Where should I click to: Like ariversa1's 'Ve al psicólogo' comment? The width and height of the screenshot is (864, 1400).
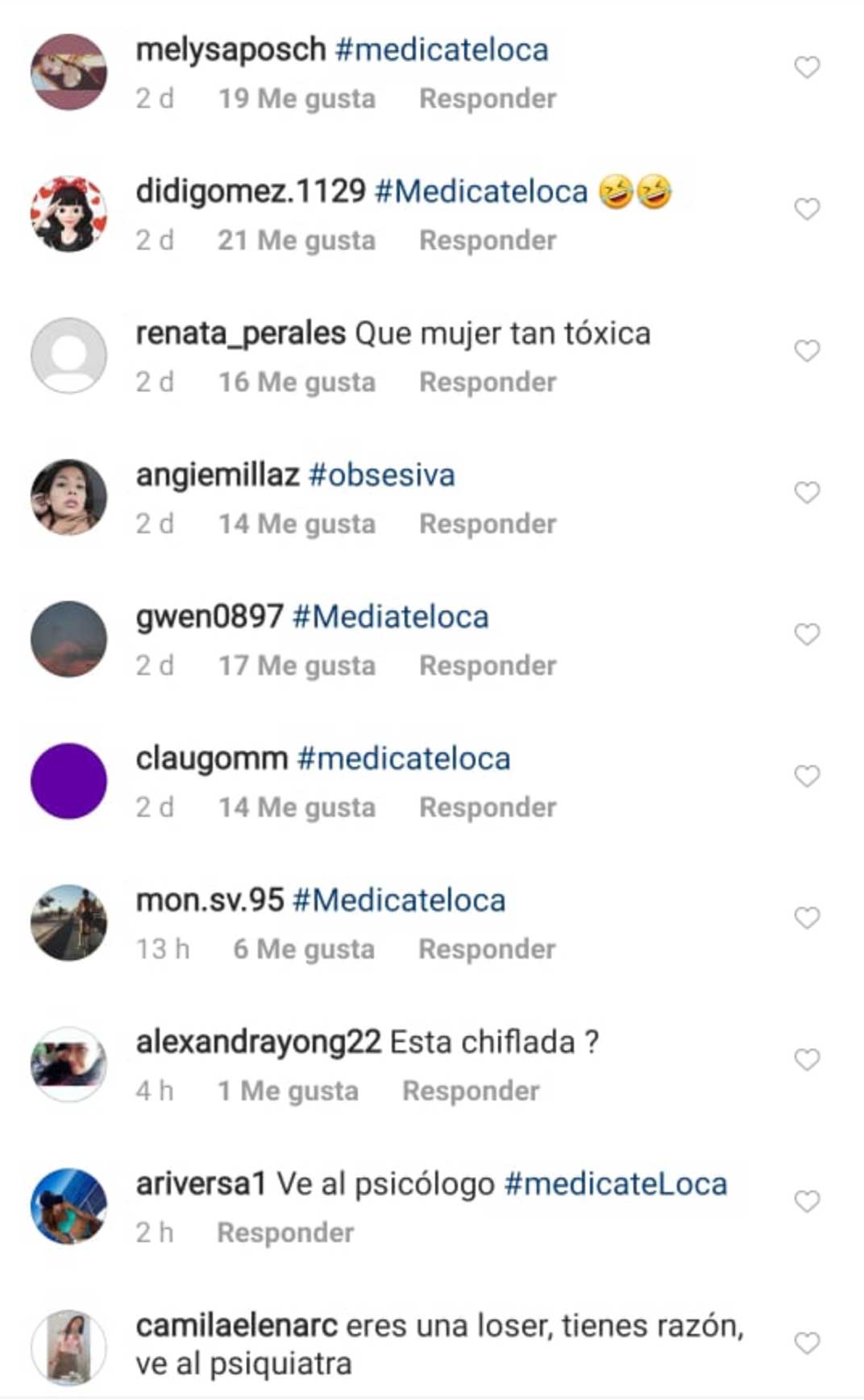point(807,1201)
